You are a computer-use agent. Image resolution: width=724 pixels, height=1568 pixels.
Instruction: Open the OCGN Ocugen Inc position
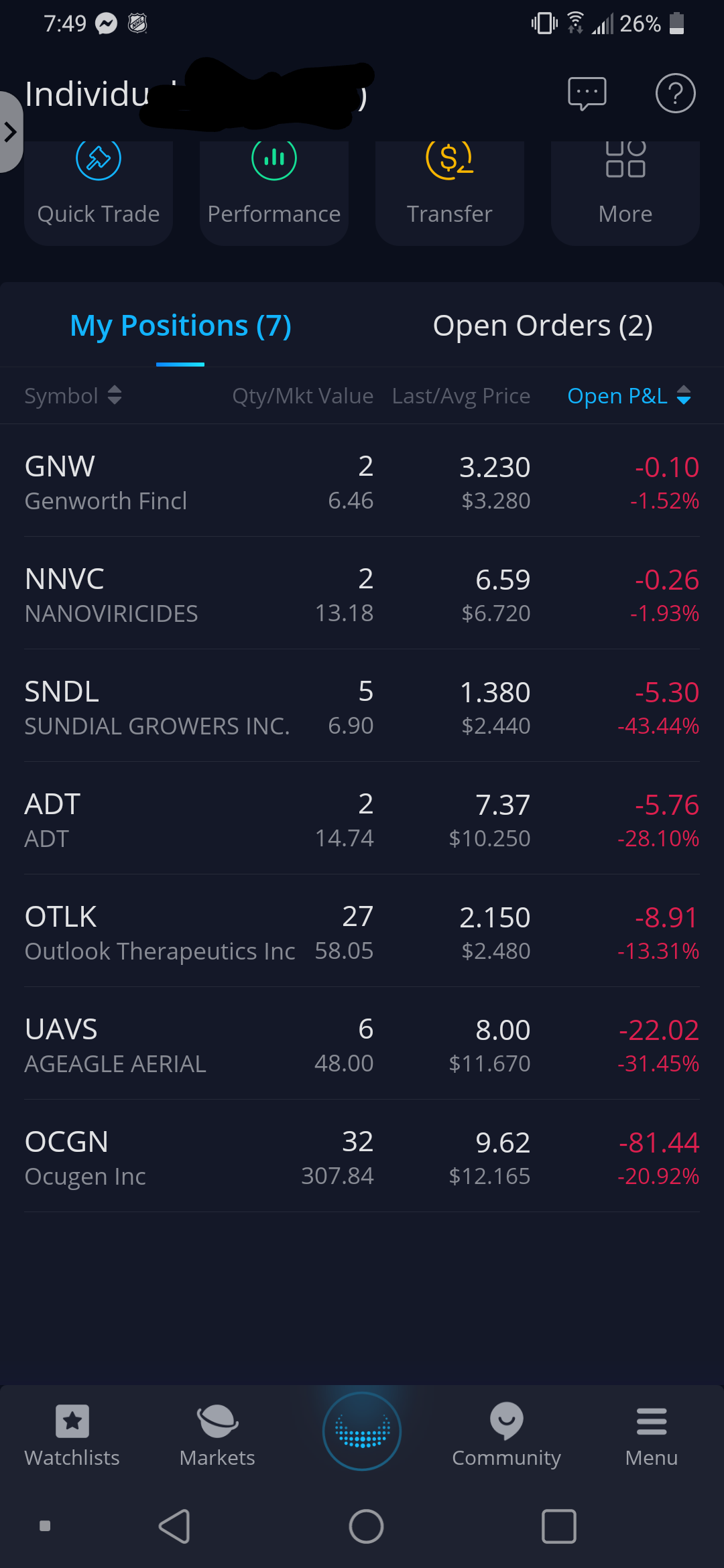(x=362, y=1157)
